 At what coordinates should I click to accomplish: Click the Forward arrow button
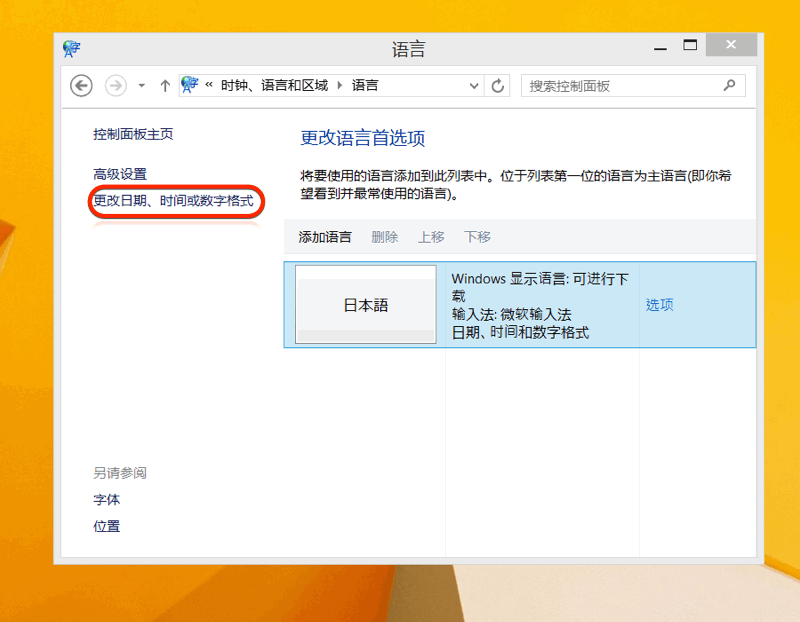(116, 86)
